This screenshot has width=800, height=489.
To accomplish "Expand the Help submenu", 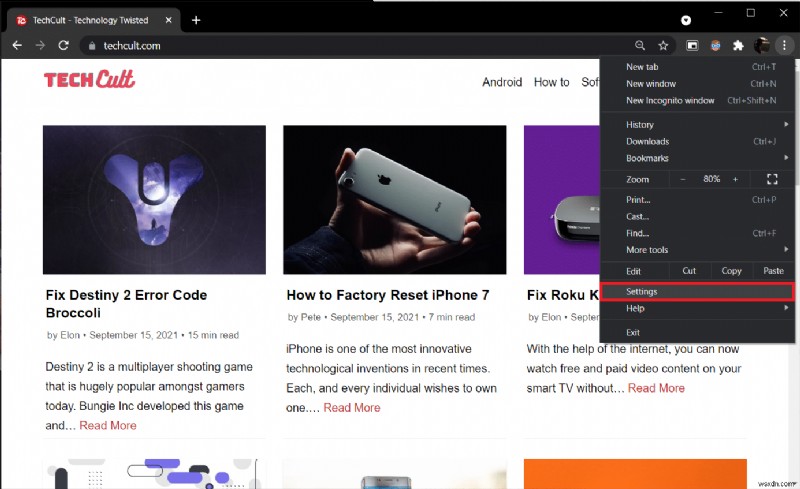I will [697, 308].
